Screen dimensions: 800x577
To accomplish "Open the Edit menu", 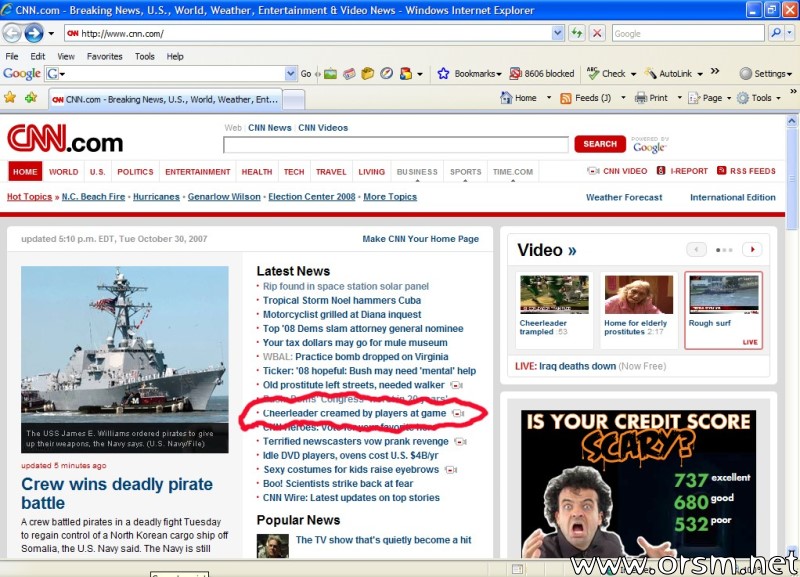I will pyautogui.click(x=38, y=56).
